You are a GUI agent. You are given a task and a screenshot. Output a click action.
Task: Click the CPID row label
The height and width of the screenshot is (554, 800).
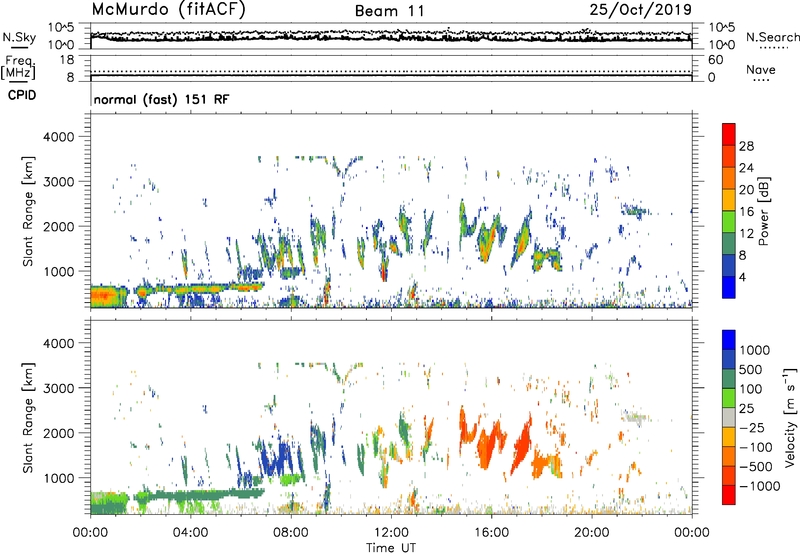[x=22, y=95]
